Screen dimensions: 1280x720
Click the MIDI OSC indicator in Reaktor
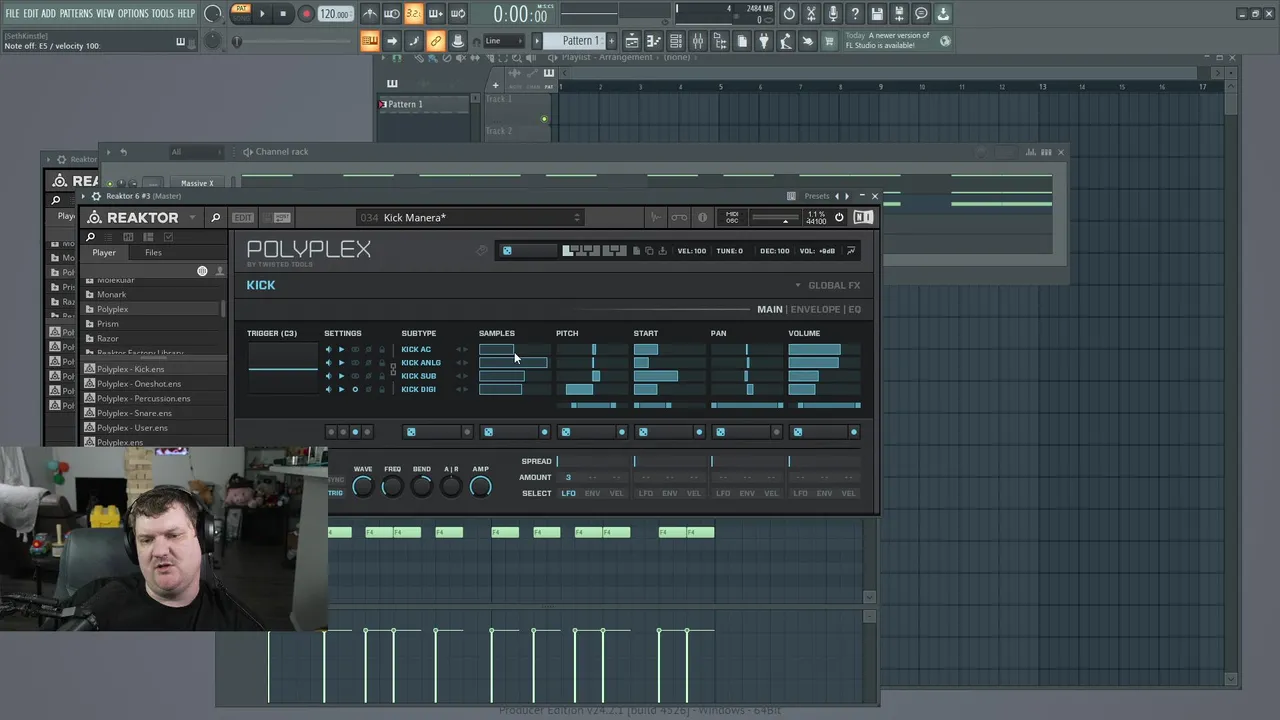[x=732, y=217]
